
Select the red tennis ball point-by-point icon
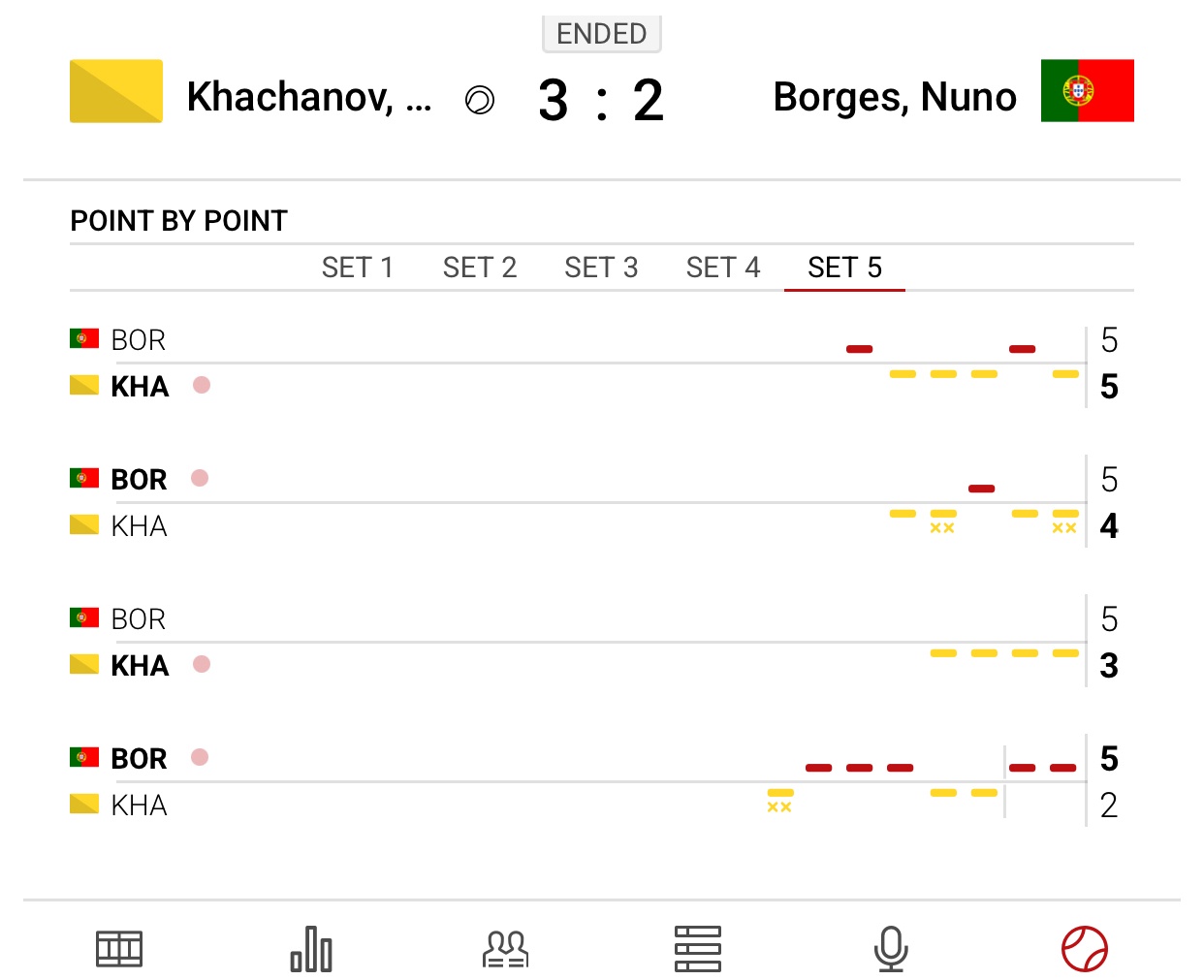coord(1084,949)
